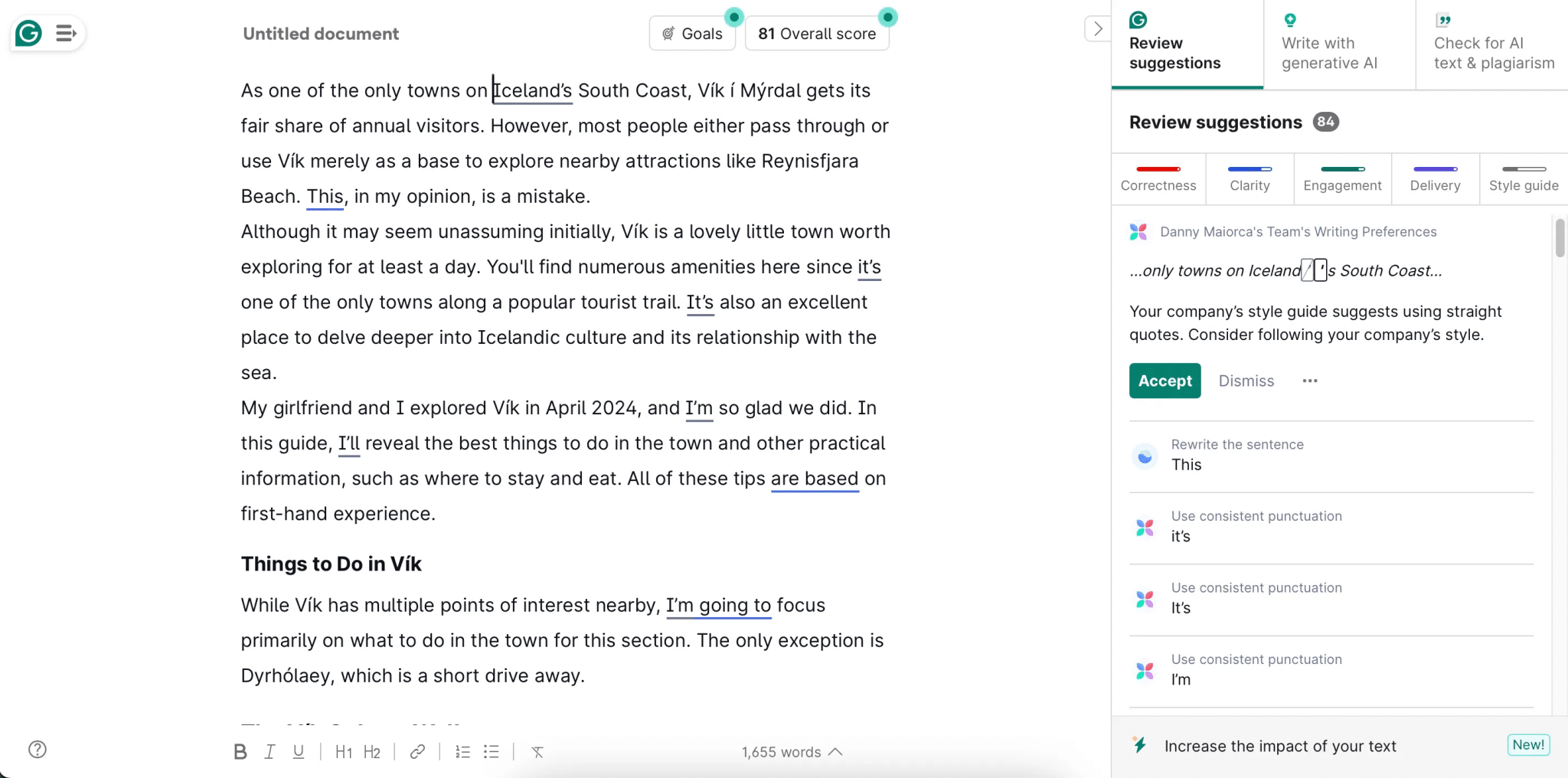Toggle the Correctness suggestions filter
This screenshot has width=1568, height=778.
tap(1158, 178)
